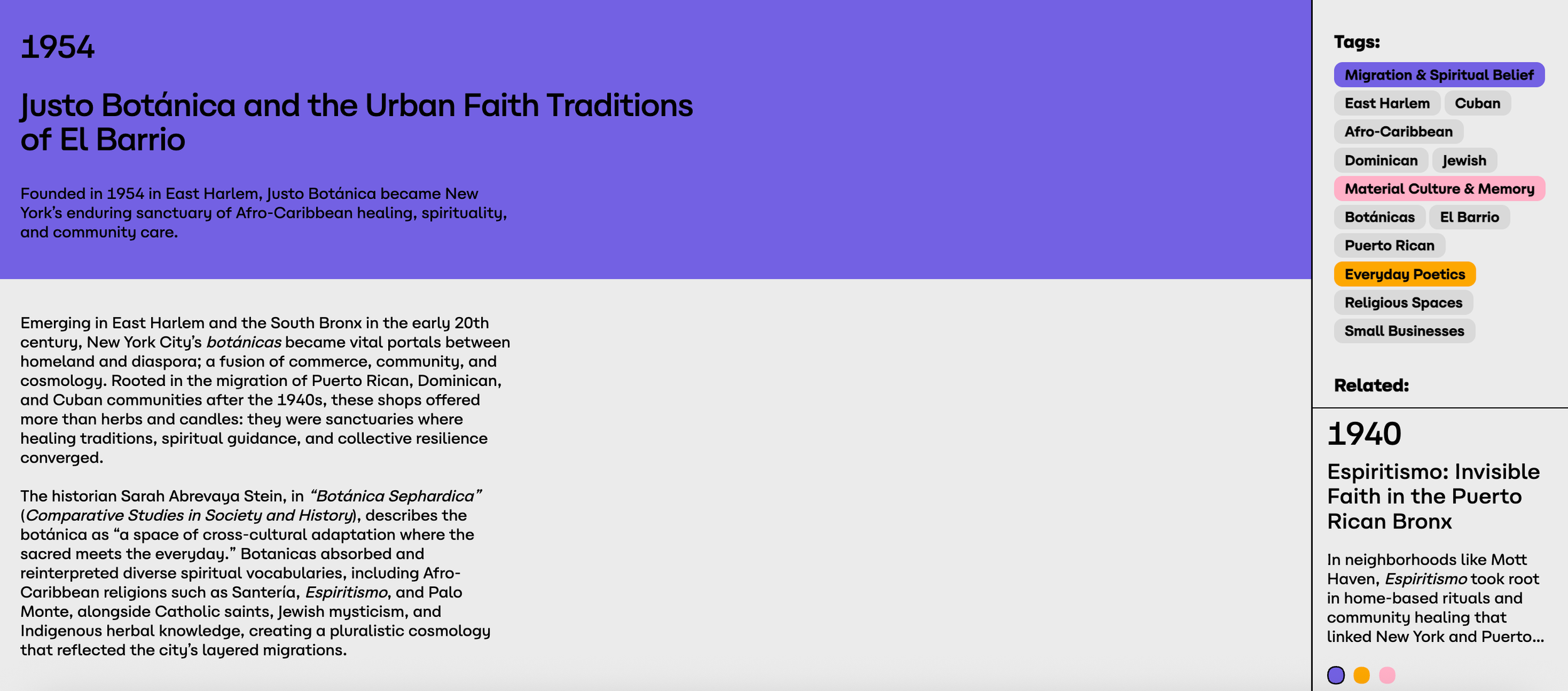The image size is (1568, 691).
Task: Open the Botánicas tag
Action: pos(1380,217)
